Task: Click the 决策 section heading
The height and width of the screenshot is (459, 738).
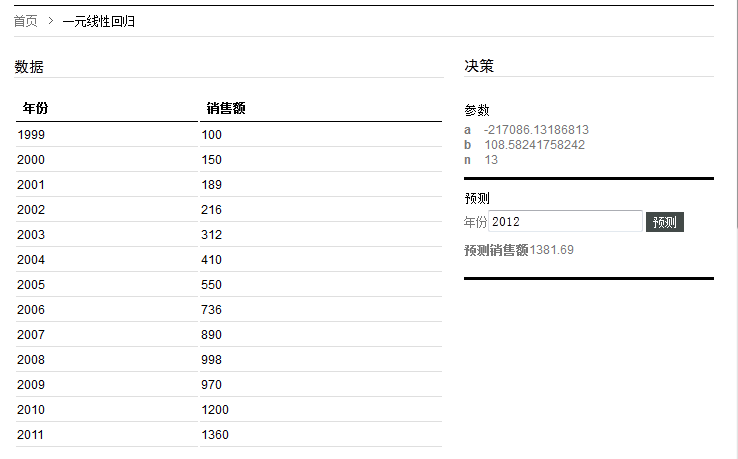Action: point(479,66)
